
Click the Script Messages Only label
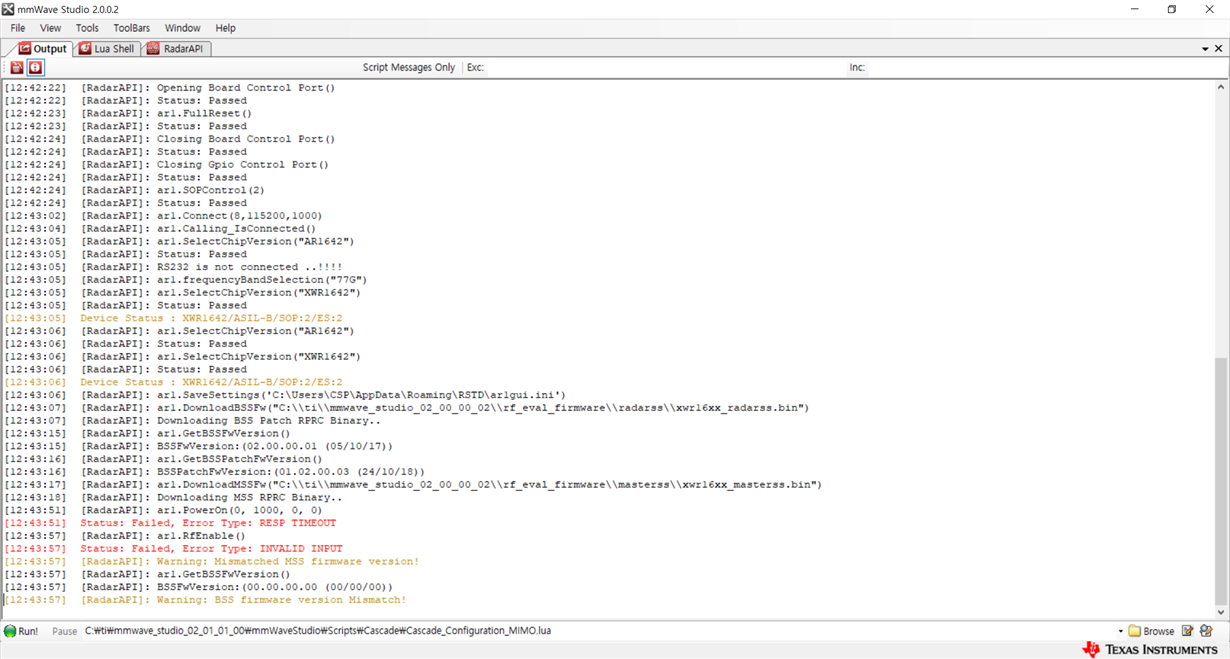[x=408, y=67]
